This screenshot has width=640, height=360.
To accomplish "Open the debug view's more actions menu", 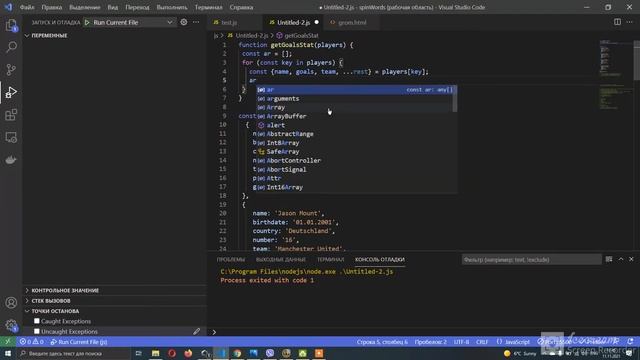I will 196,22.
